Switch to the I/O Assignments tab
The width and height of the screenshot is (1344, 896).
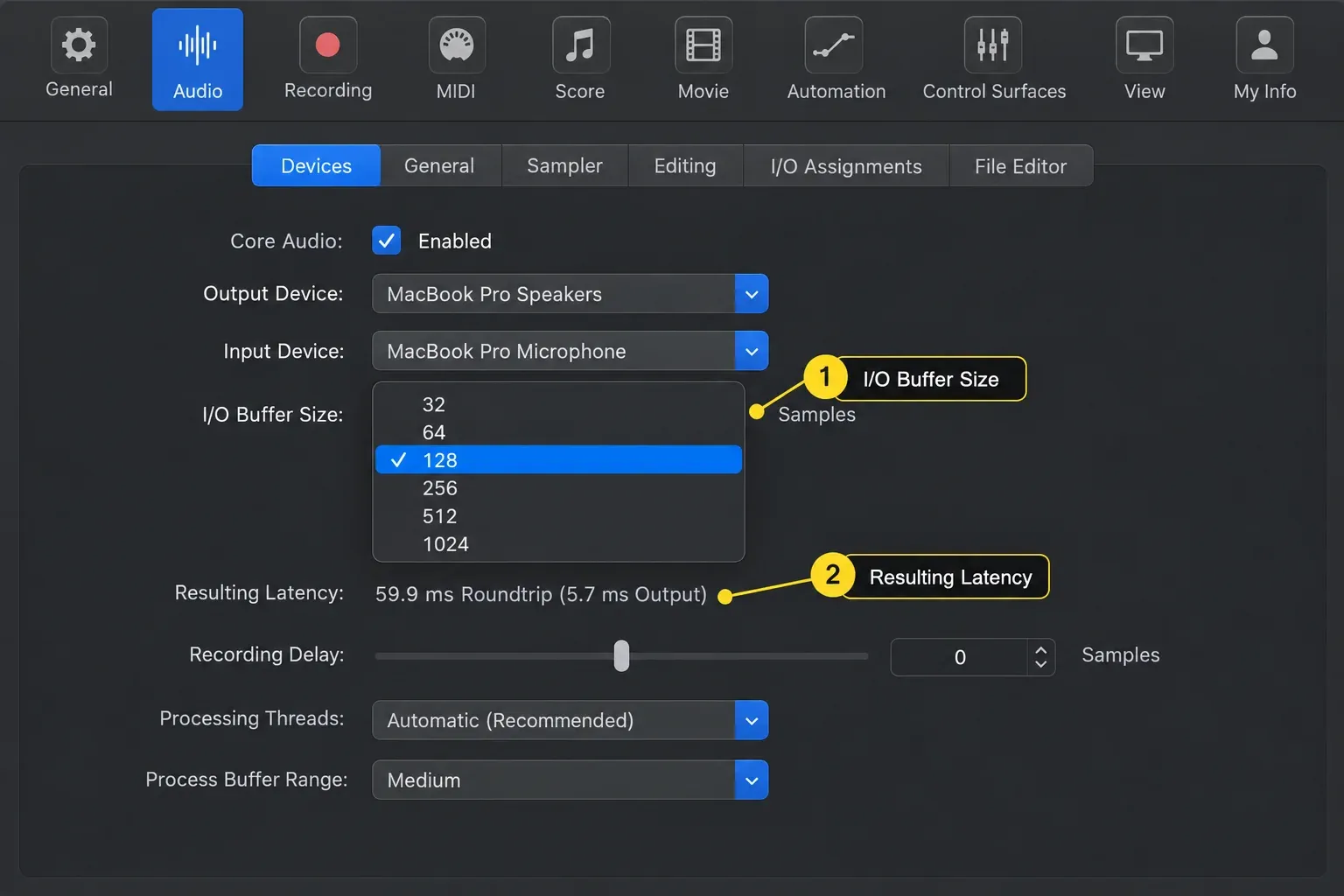pyautogui.click(x=846, y=165)
